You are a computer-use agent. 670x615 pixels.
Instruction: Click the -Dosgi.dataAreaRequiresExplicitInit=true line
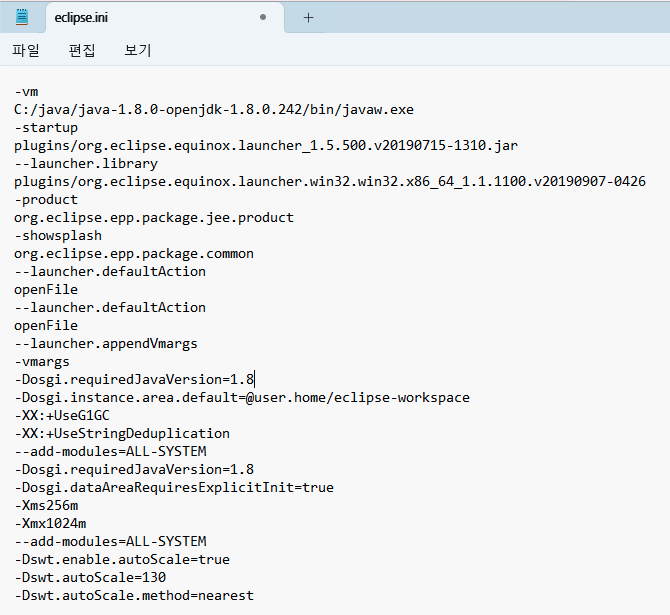[x=174, y=487]
